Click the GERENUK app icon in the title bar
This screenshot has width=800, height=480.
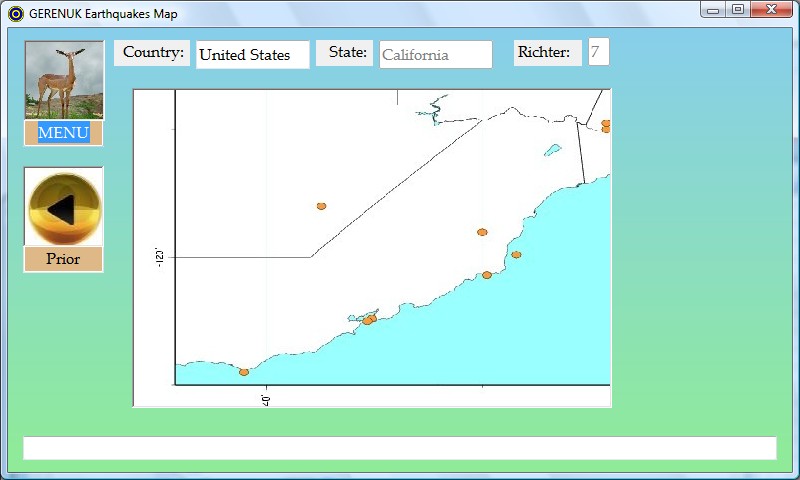click(x=15, y=13)
